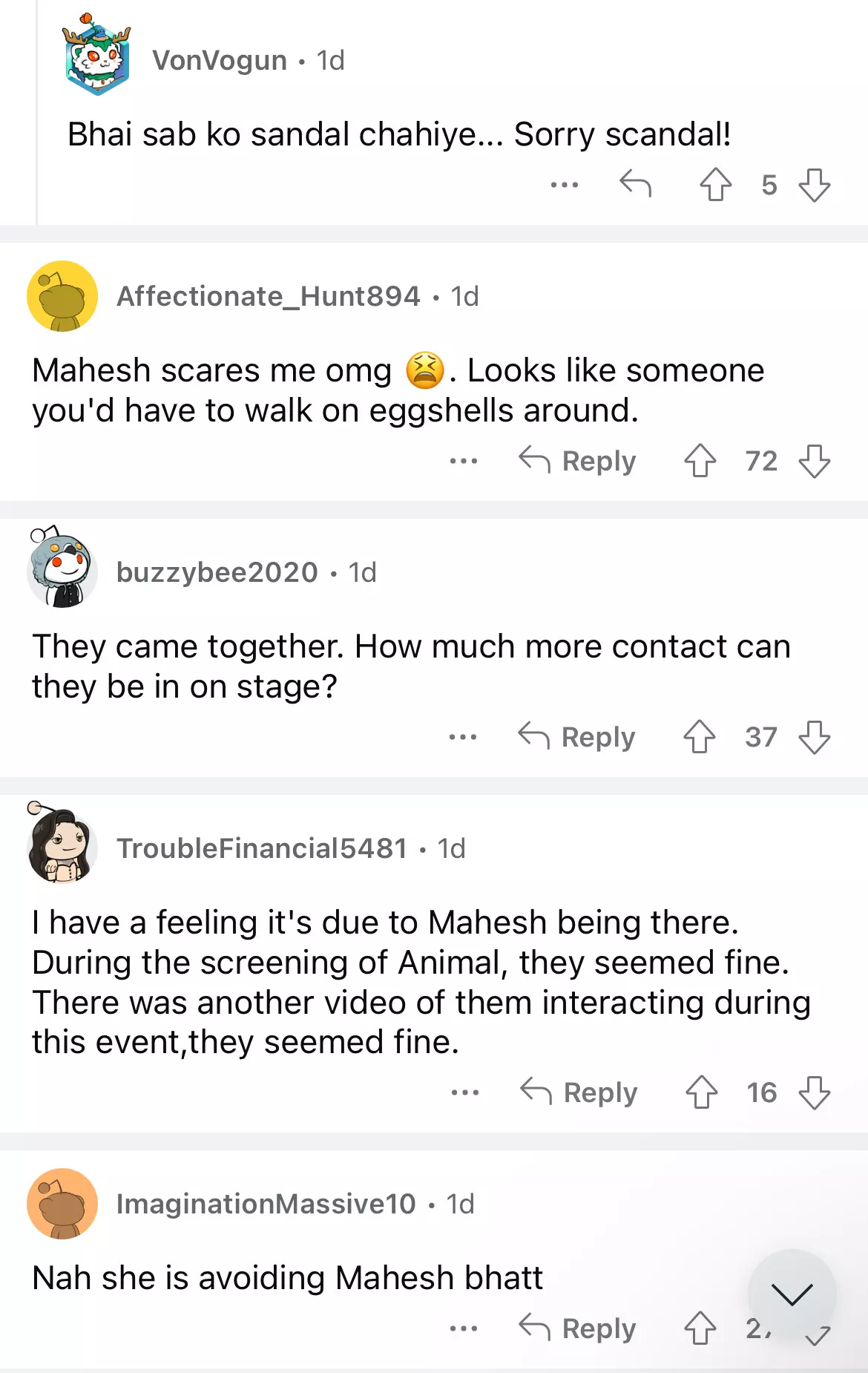This screenshot has width=868, height=1373.
Task: Upvote TroubleFinancial5481's comment
Action: point(701,1092)
